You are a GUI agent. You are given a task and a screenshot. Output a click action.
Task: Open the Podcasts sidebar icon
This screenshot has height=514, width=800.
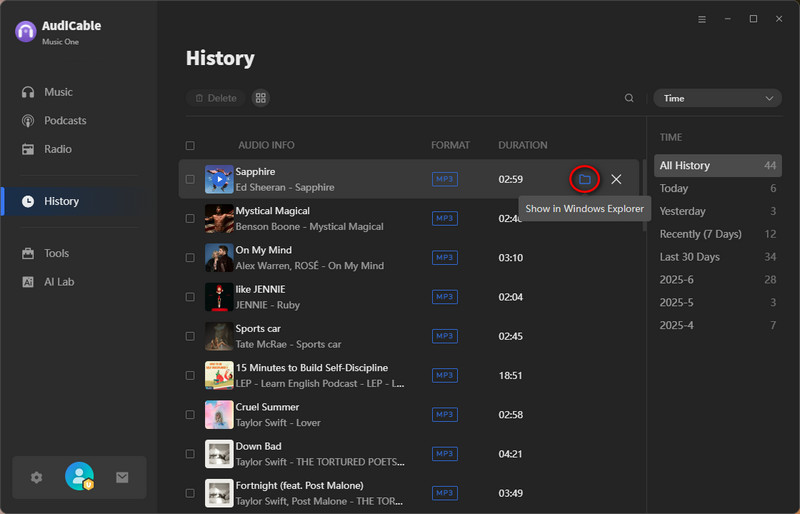(x=28, y=120)
